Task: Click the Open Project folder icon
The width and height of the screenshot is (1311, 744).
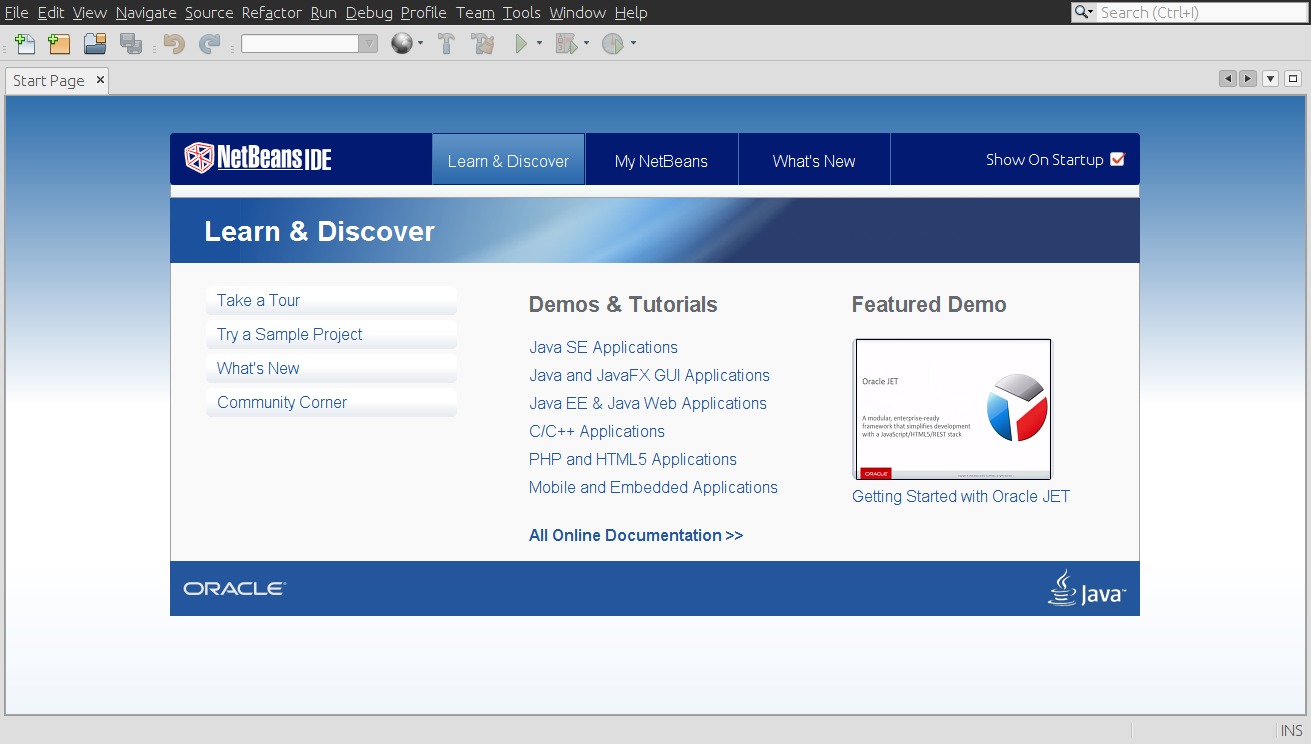Action: (95, 44)
